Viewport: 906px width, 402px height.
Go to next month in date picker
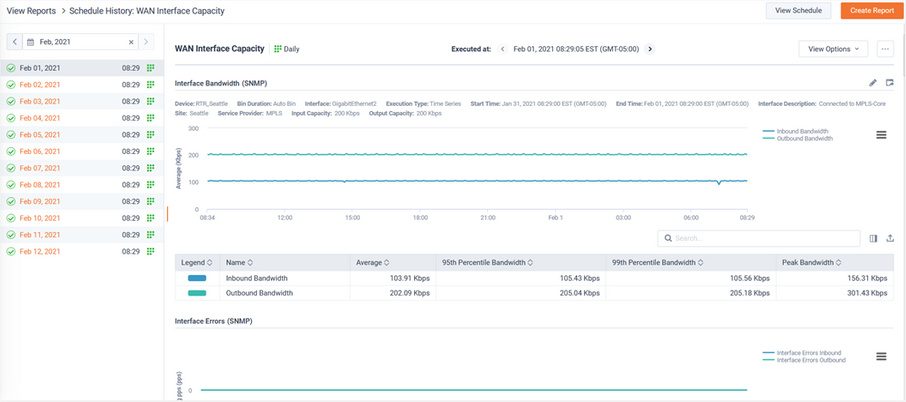coord(147,42)
